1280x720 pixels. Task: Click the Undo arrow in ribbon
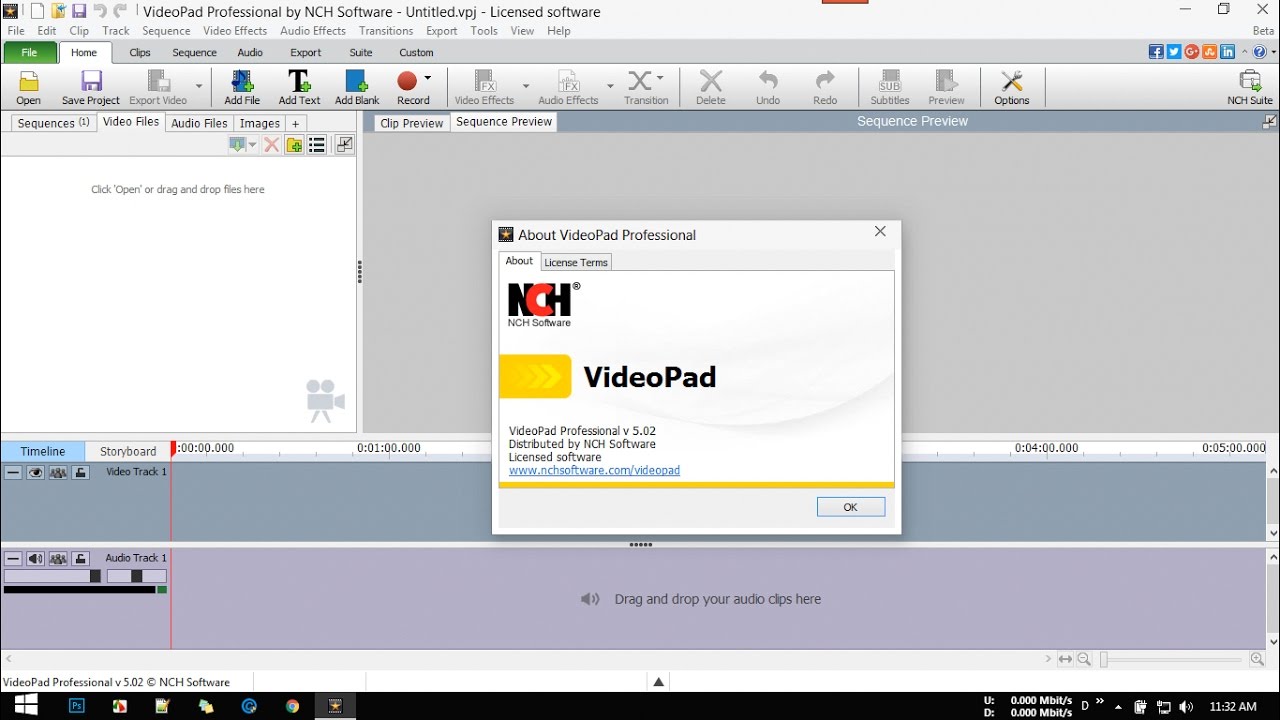pos(768,81)
